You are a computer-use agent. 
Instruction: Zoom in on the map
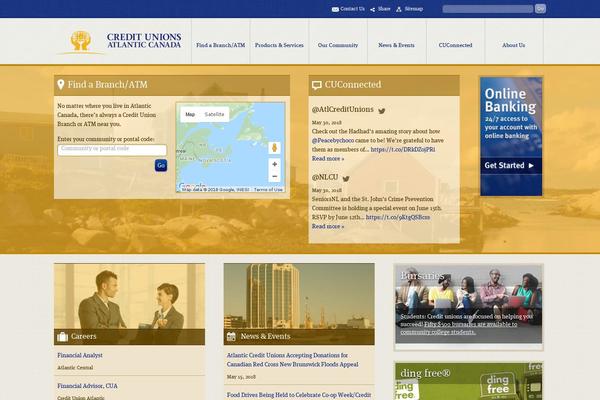coord(274,163)
